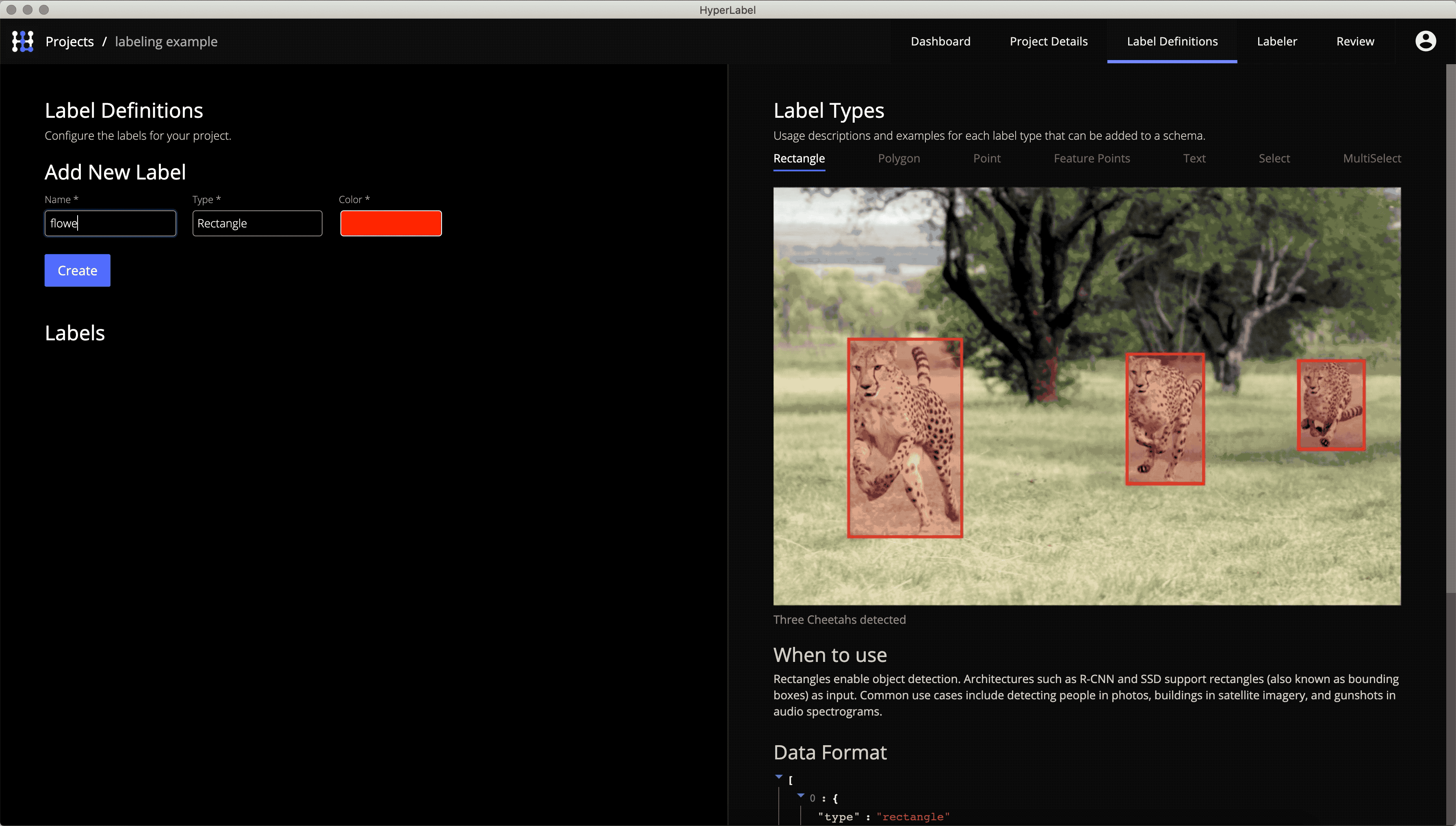
Task: Show the Point label type tab
Action: pos(987,159)
